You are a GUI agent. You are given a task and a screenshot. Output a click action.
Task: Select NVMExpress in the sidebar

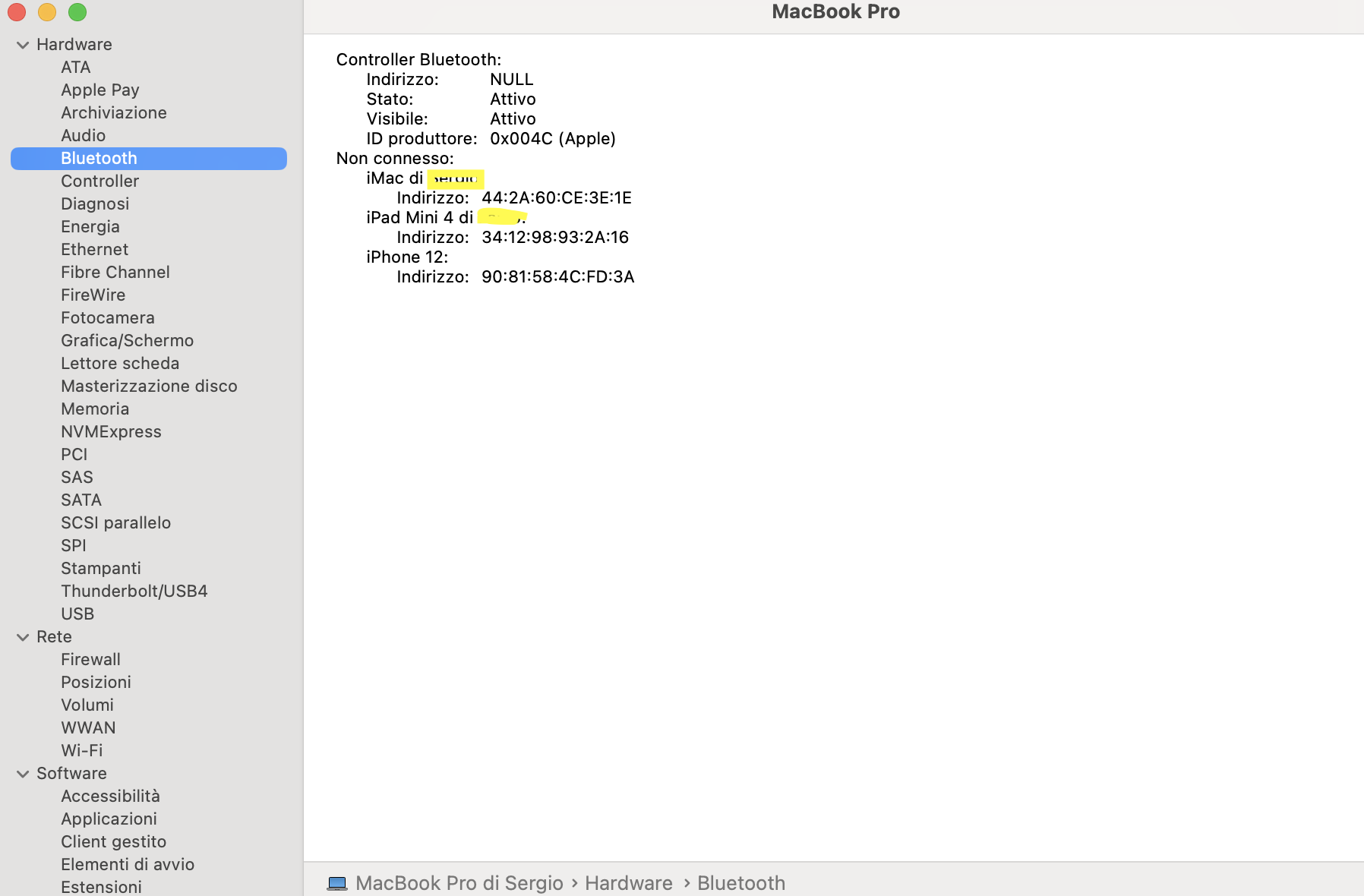pyautogui.click(x=112, y=432)
